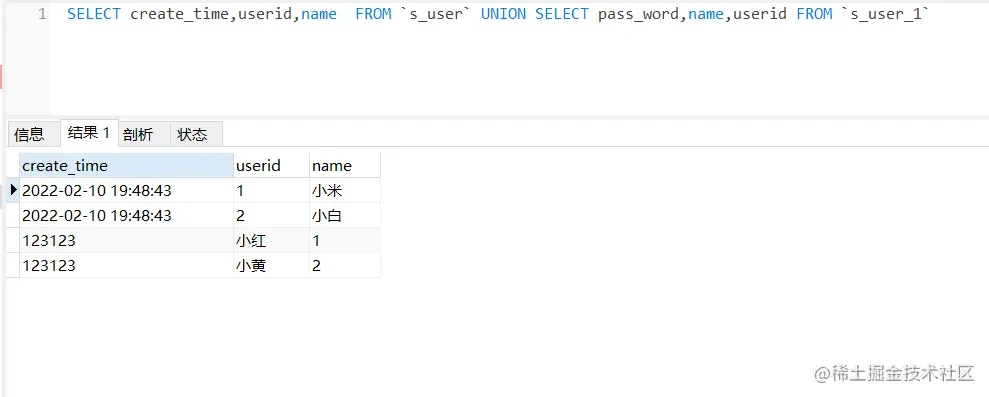Select the cell containing 小黄
Viewport: 989px width, 397px height.
(271, 266)
